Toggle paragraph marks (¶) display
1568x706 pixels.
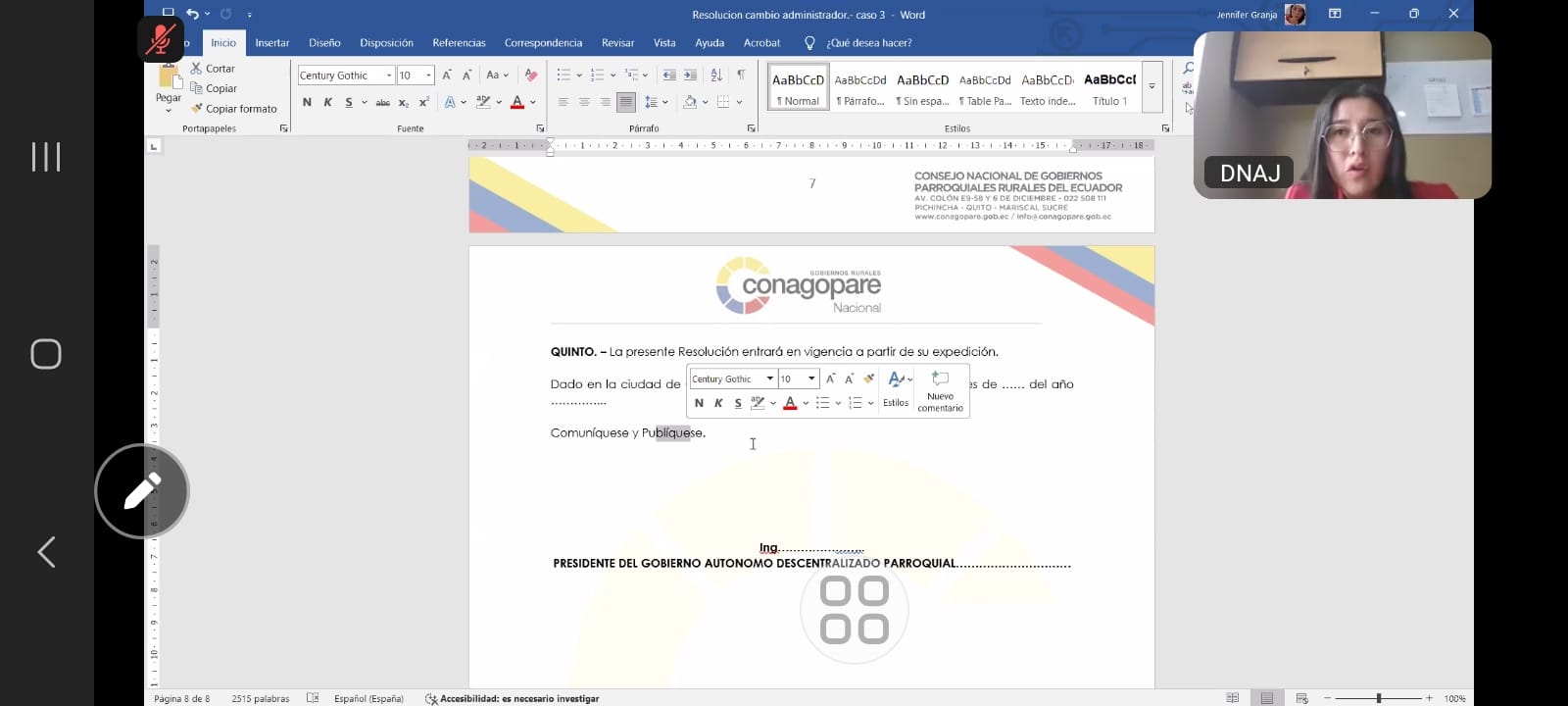pos(741,76)
